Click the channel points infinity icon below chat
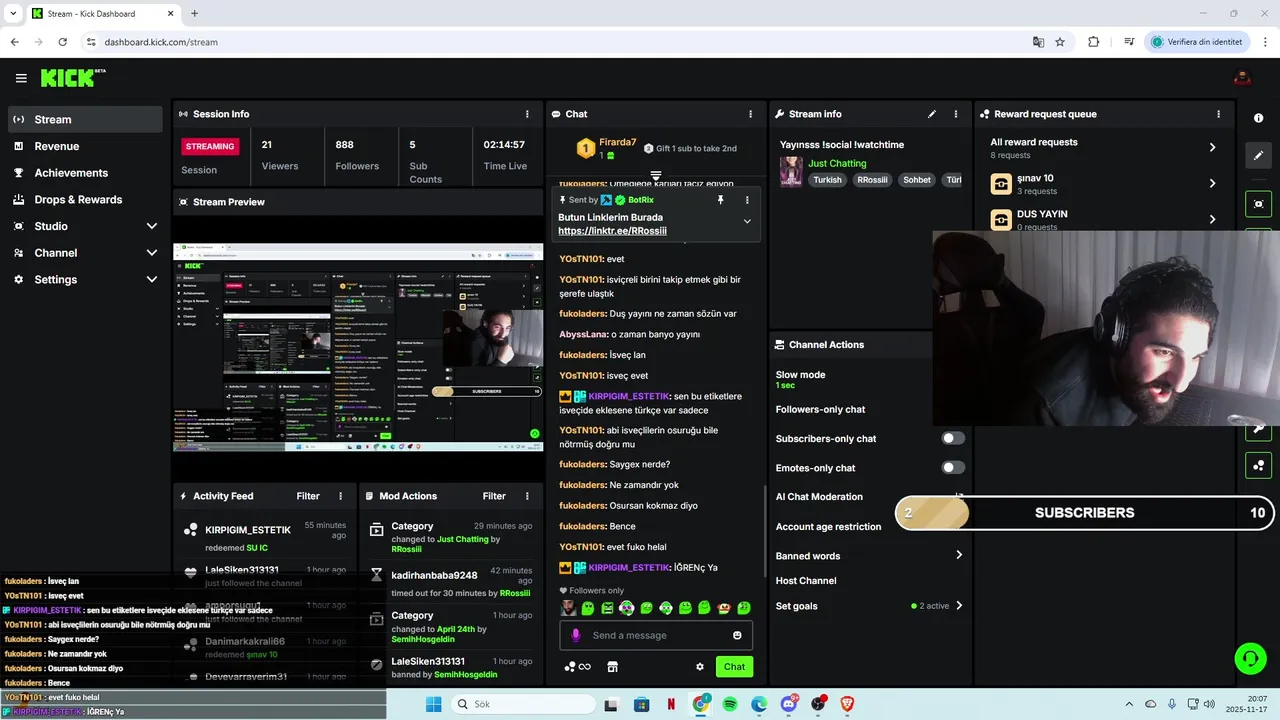The width and height of the screenshot is (1280, 720). (578, 667)
